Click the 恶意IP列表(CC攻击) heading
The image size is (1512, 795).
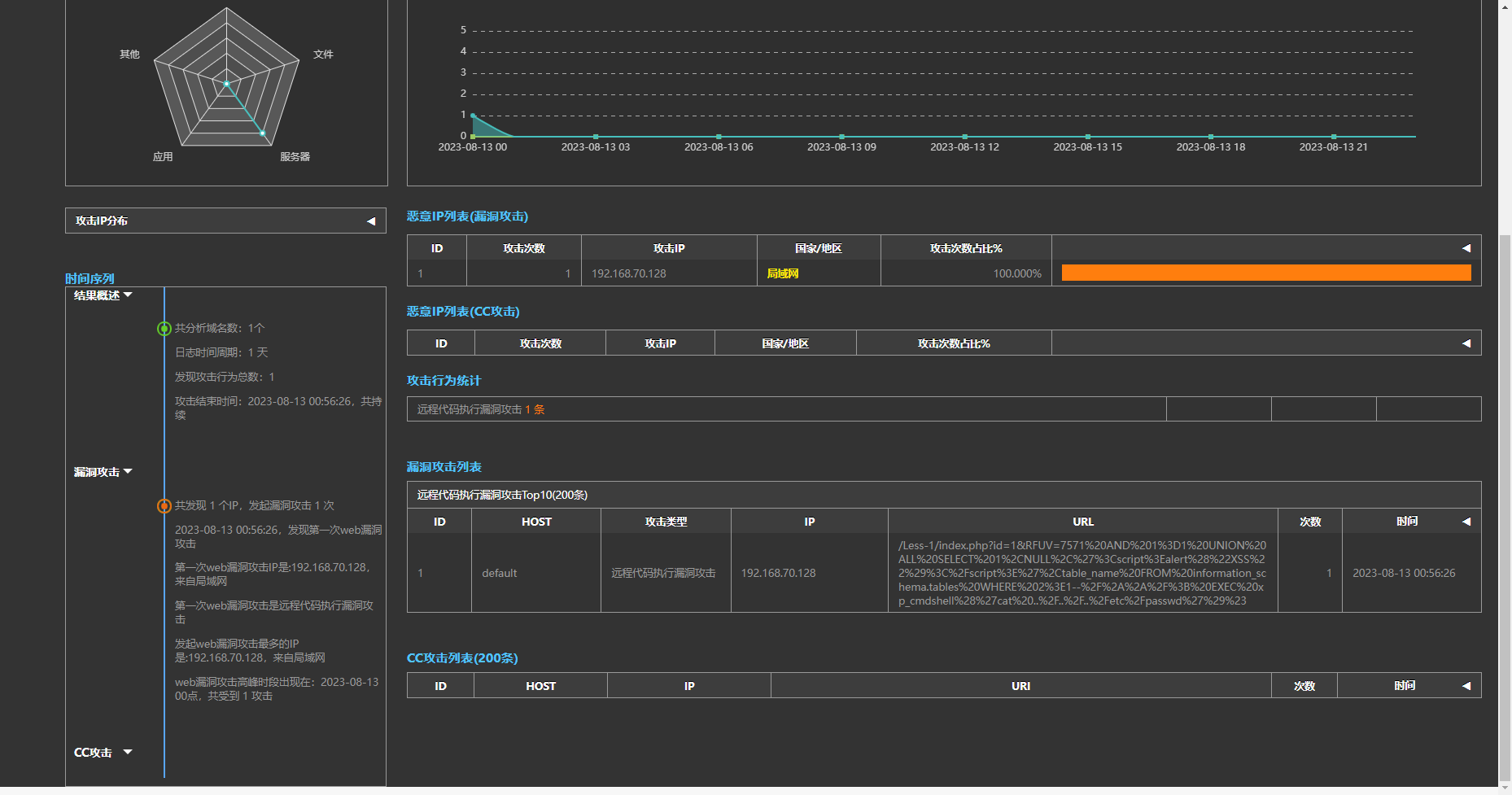(x=463, y=312)
